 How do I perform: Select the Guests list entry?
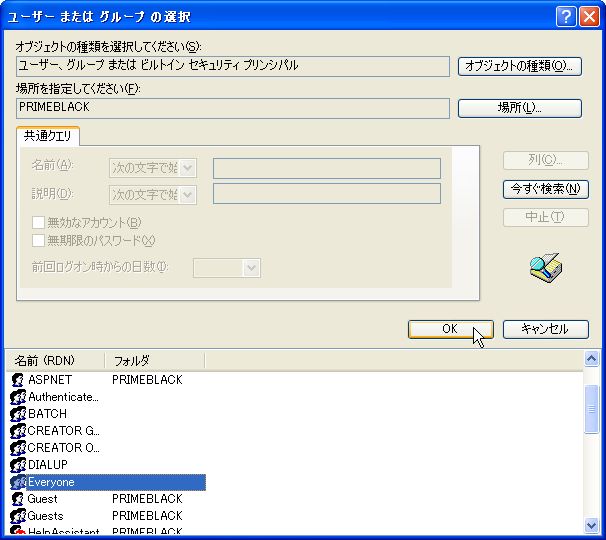click(x=45, y=516)
